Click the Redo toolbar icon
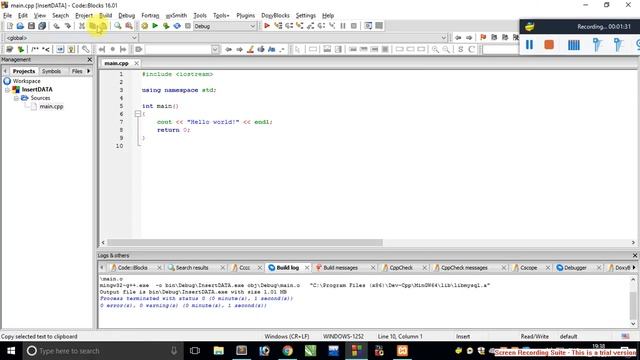The width and height of the screenshot is (640, 360). [x=68, y=26]
